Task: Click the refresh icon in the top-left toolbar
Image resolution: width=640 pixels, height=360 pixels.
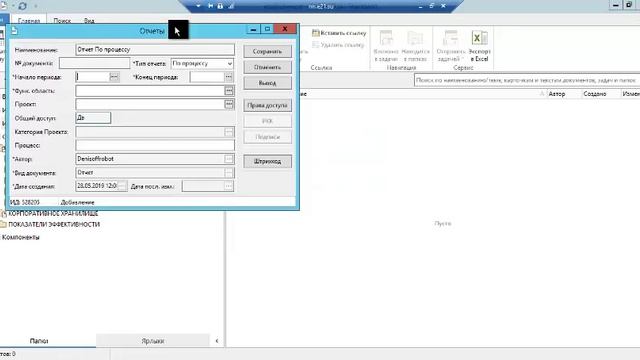Action: pyautogui.click(x=22, y=6)
